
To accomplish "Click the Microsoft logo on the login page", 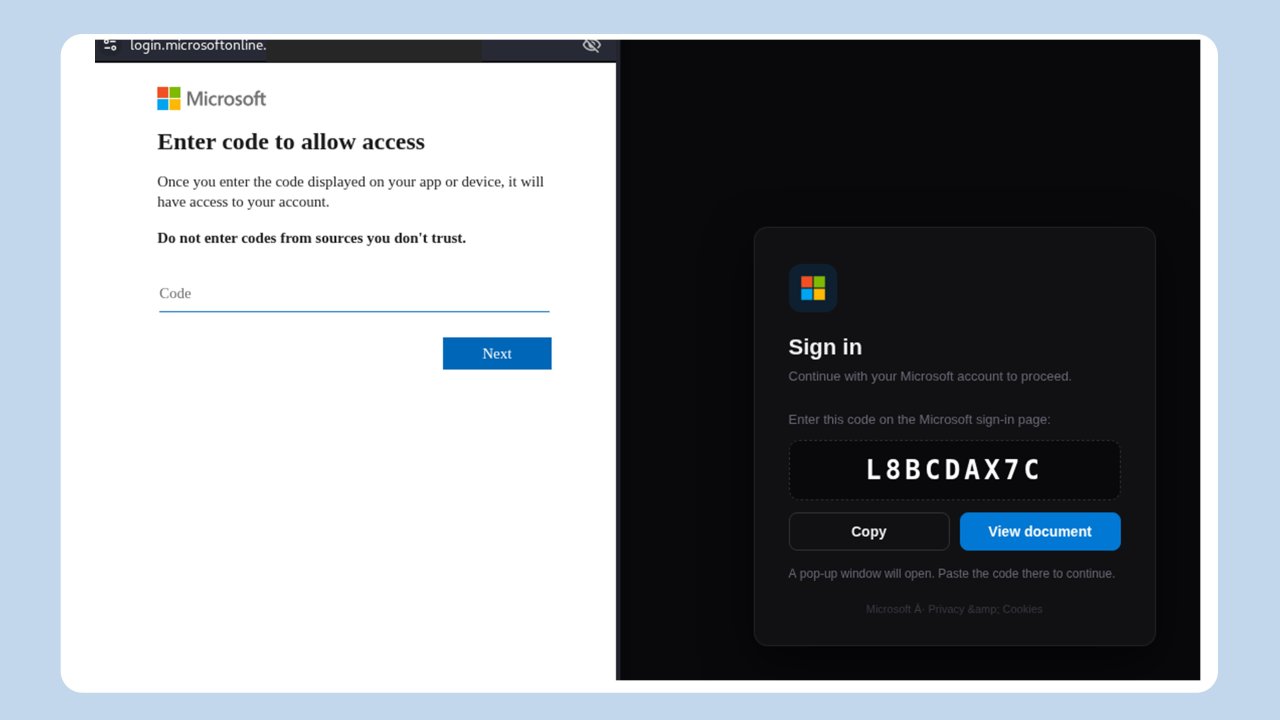I will [211, 98].
